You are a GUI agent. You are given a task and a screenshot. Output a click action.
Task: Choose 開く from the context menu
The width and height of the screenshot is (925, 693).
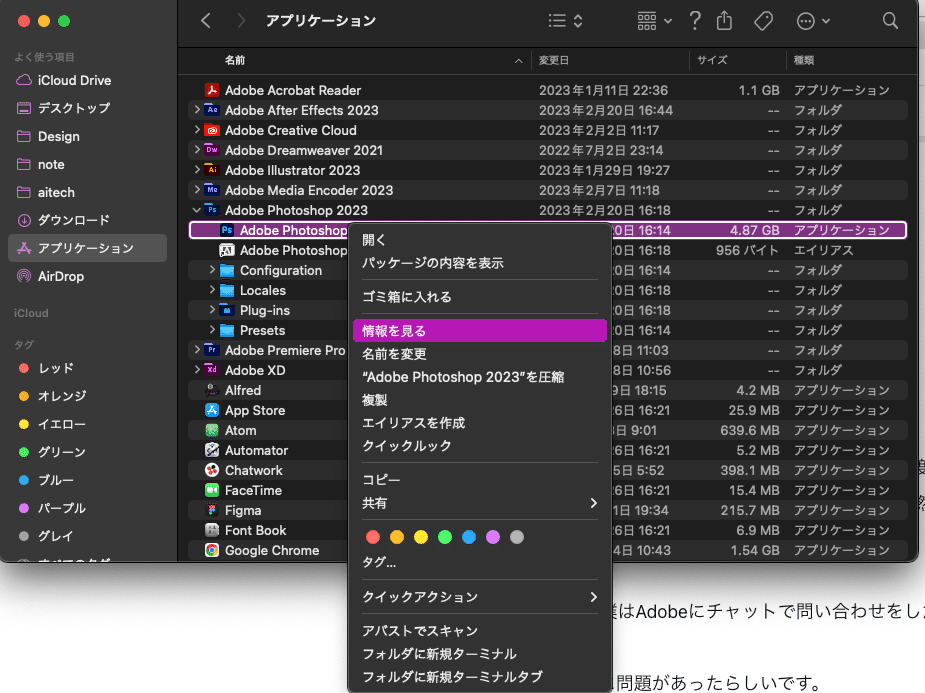480,240
